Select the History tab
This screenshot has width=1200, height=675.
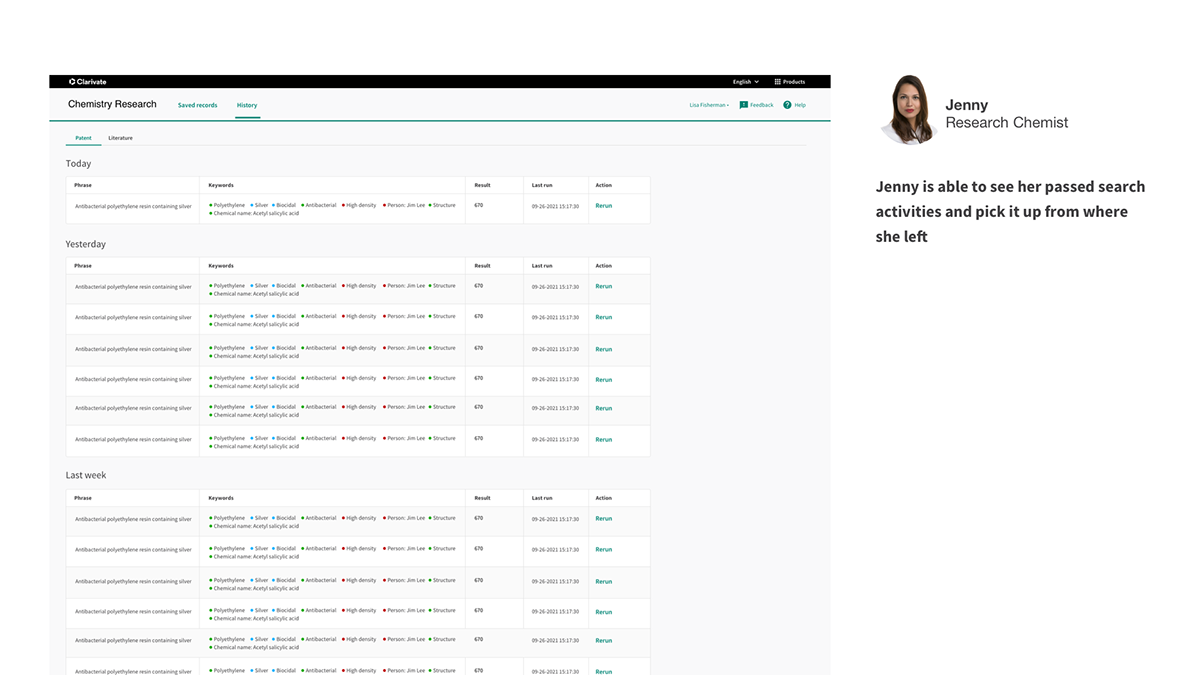pos(247,105)
